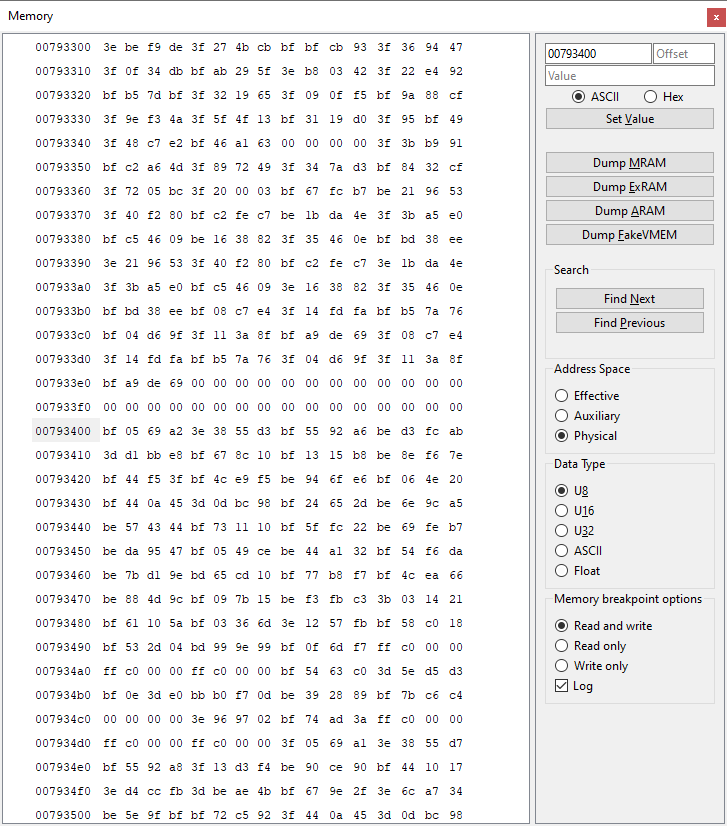727x826 pixels.
Task: Set the data type to U32
Action: 575,530
